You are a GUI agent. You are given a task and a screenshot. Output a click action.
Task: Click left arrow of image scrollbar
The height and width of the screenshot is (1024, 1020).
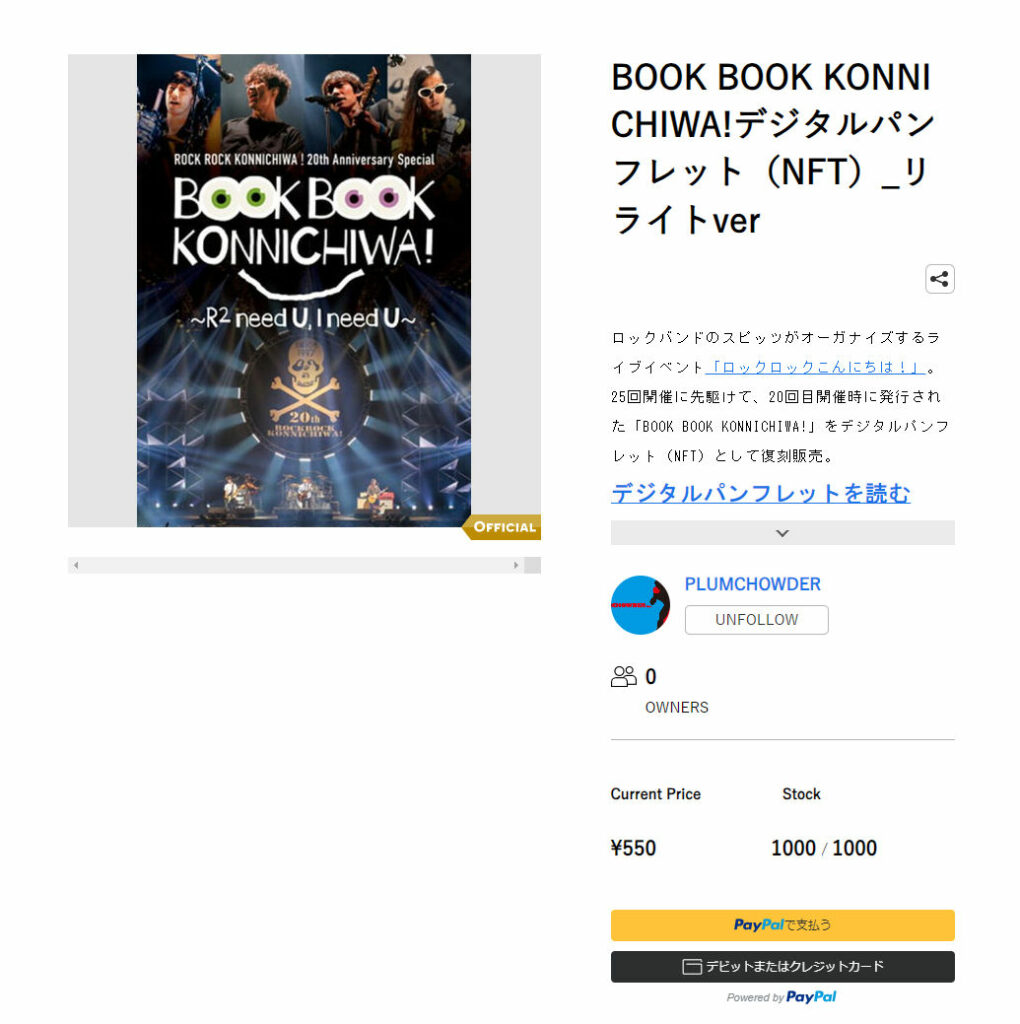point(76,566)
